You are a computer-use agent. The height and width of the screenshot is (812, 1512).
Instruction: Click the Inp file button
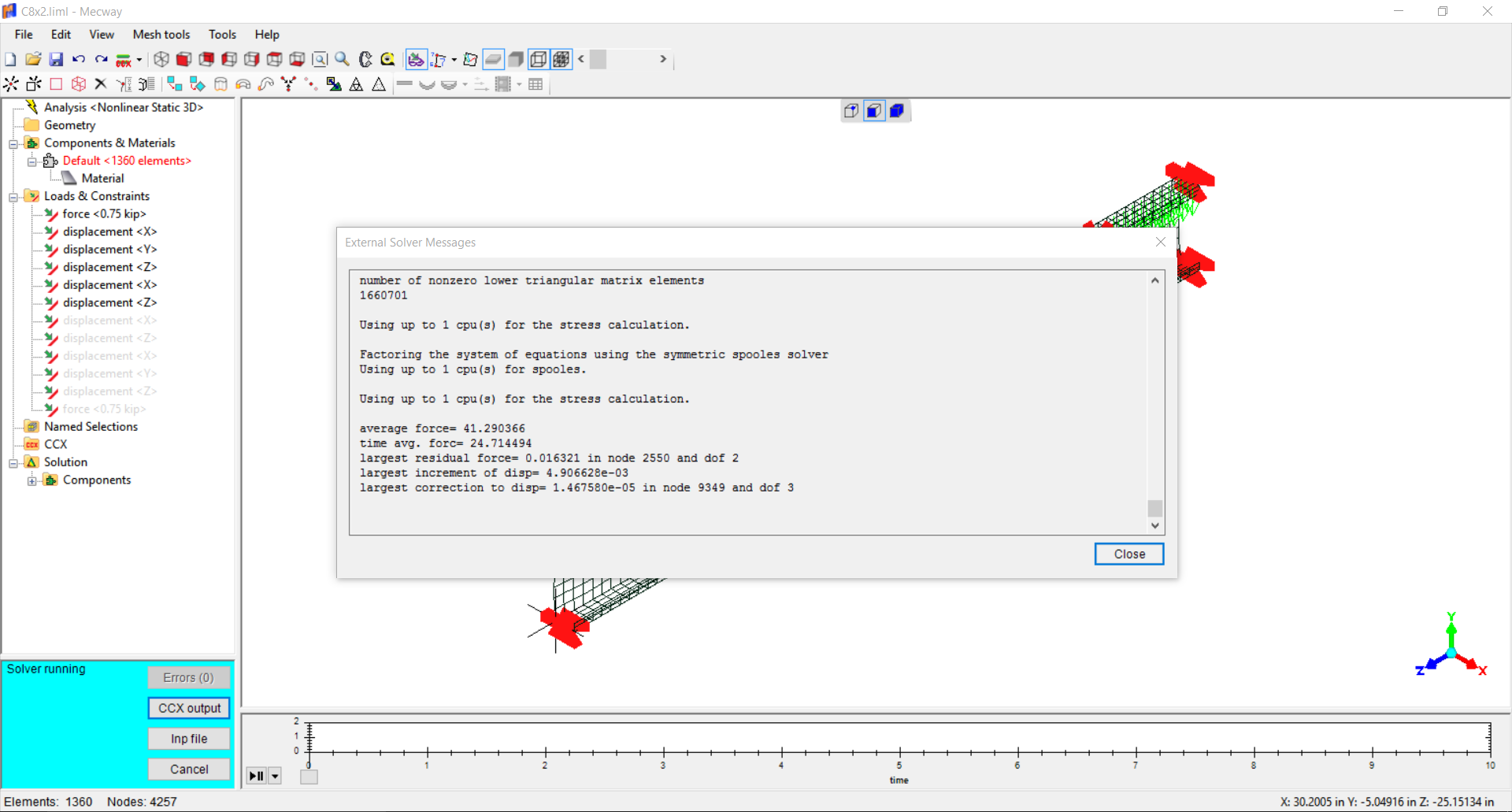click(x=189, y=739)
